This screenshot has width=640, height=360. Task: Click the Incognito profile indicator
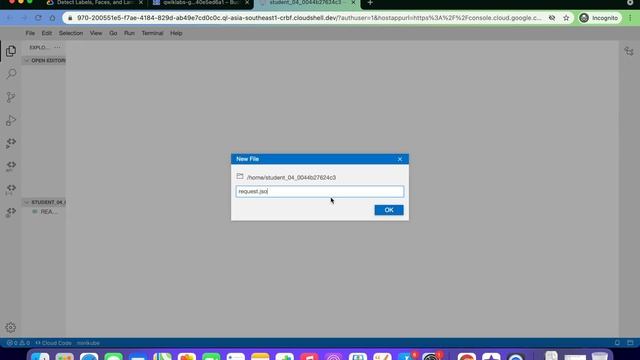pos(599,18)
